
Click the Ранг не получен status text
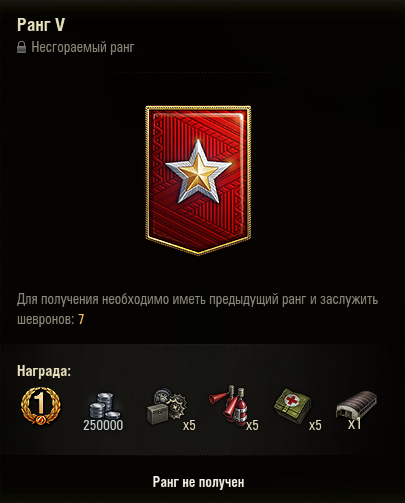pyautogui.click(x=198, y=482)
